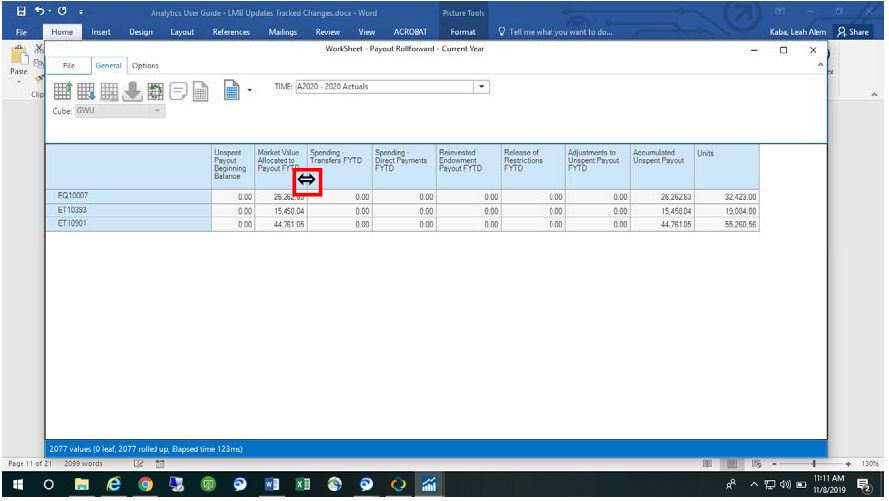Collapse the Word ribbon with the chevron
Image resolution: width=889 pixels, height=501 pixels.
coord(874,95)
